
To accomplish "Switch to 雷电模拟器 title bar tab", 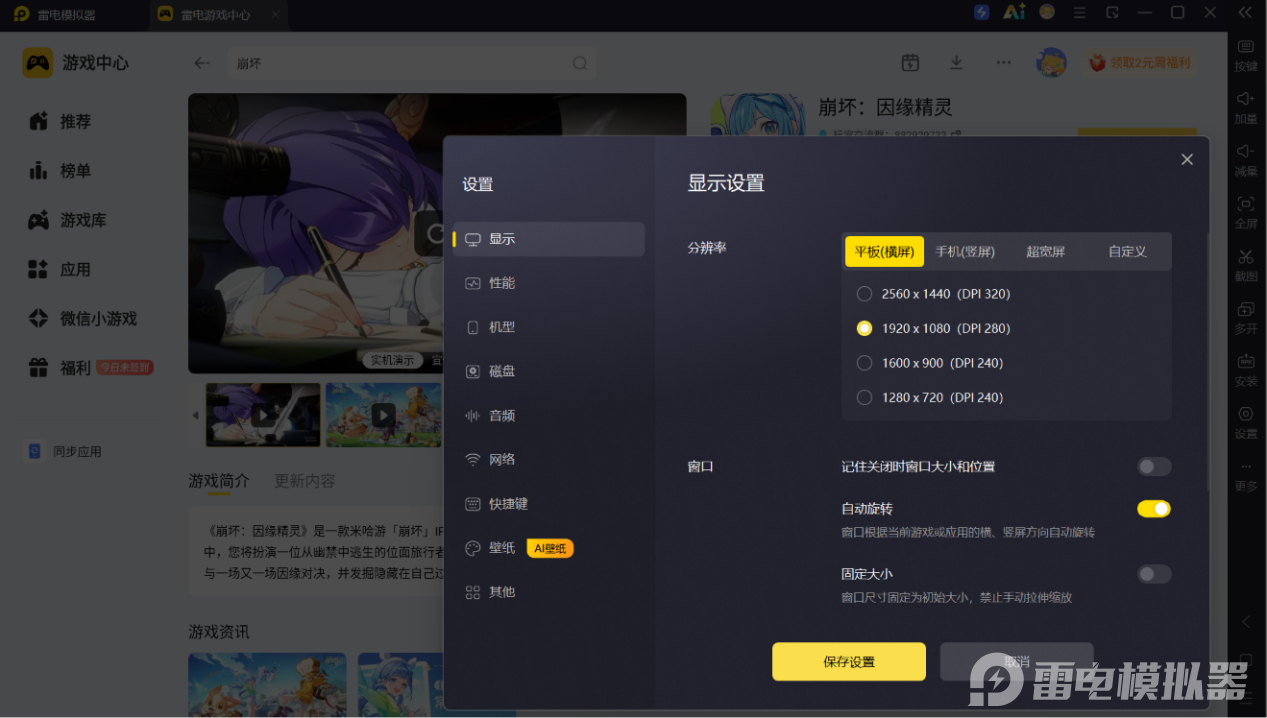I will [x=68, y=15].
